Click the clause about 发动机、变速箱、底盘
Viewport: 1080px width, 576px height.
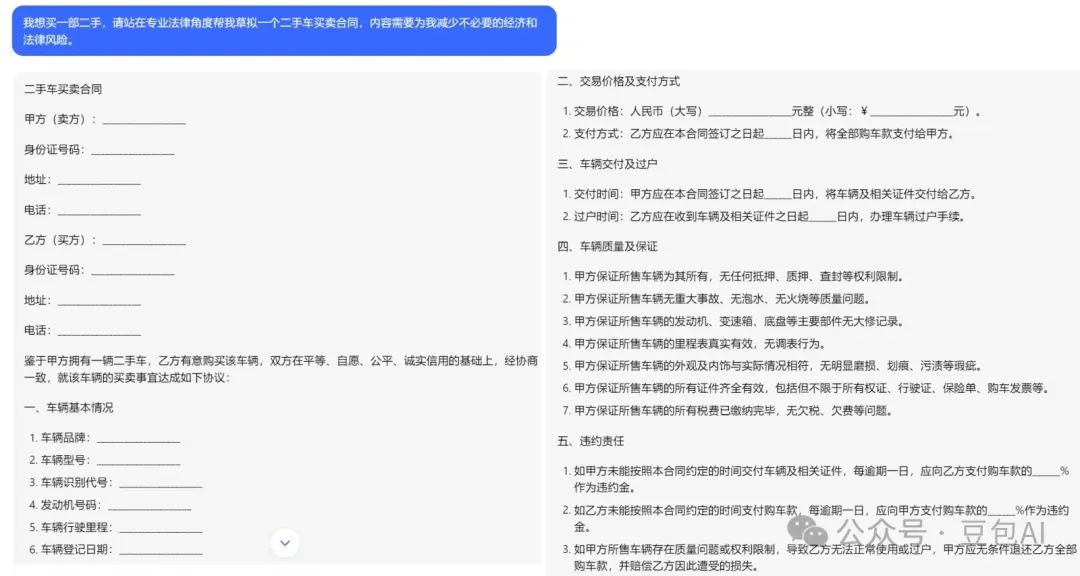[x=733, y=321]
